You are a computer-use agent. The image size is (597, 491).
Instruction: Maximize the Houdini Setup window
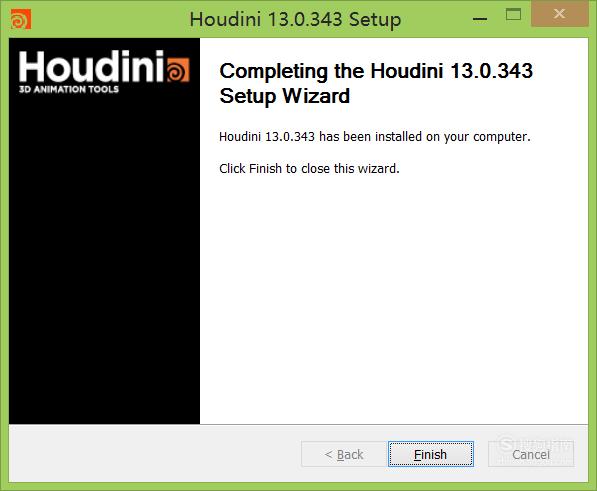(513, 15)
